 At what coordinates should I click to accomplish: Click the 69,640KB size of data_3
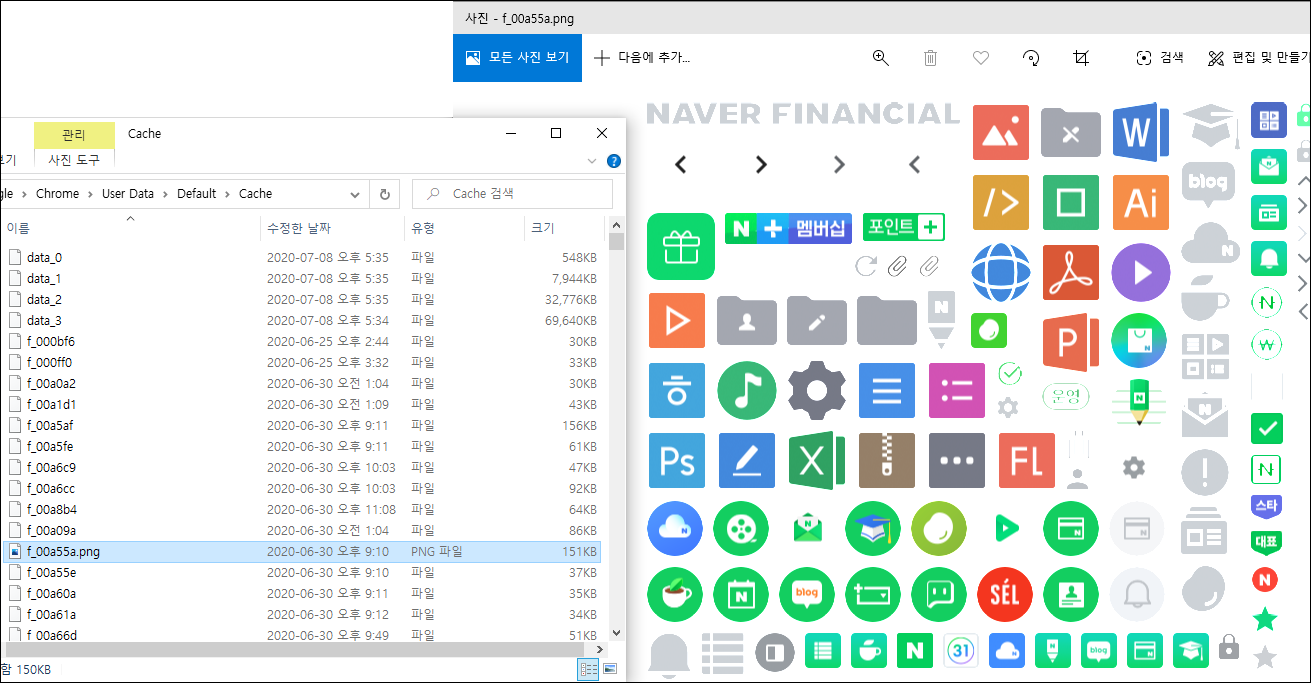[x=570, y=320]
